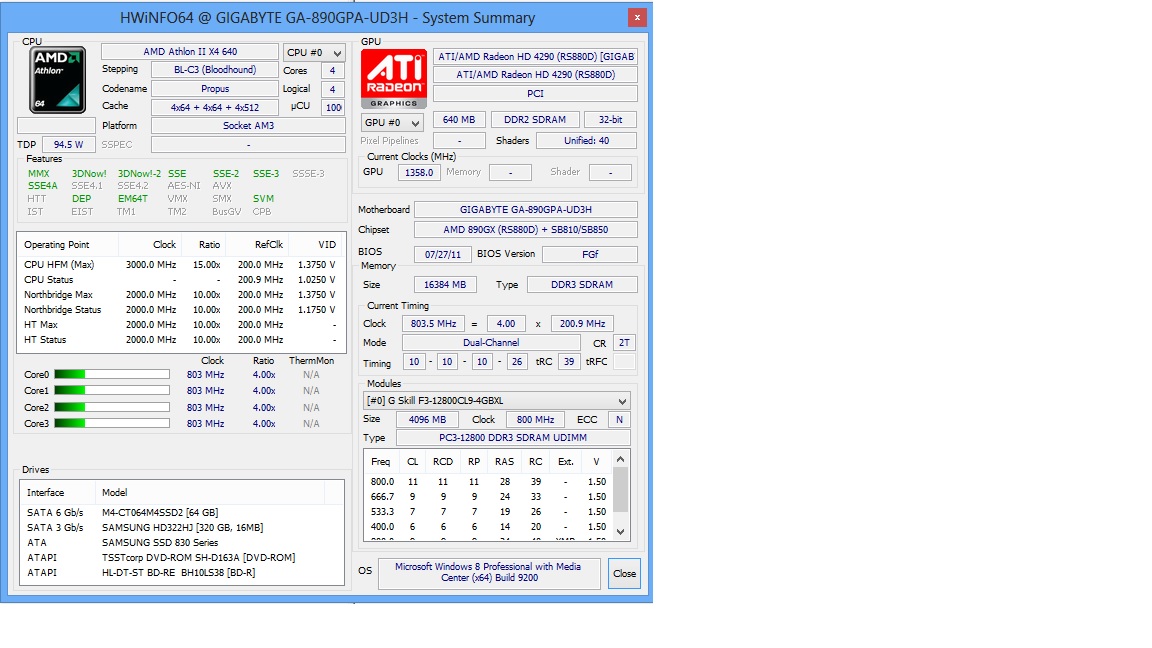Select the TSSTcorp DVD-ROM SH-D163A row
This screenshot has width=1152, height=648.
[x=181, y=558]
